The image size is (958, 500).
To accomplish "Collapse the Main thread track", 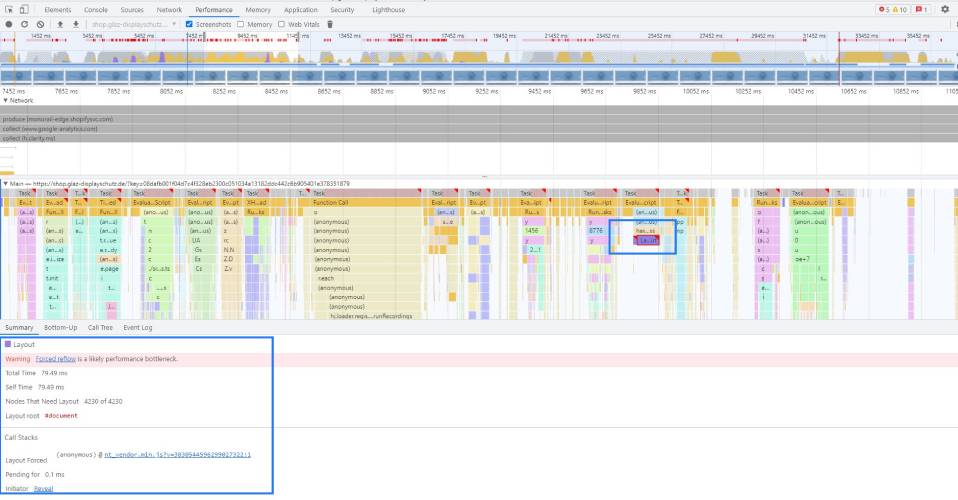I will pos(5,184).
